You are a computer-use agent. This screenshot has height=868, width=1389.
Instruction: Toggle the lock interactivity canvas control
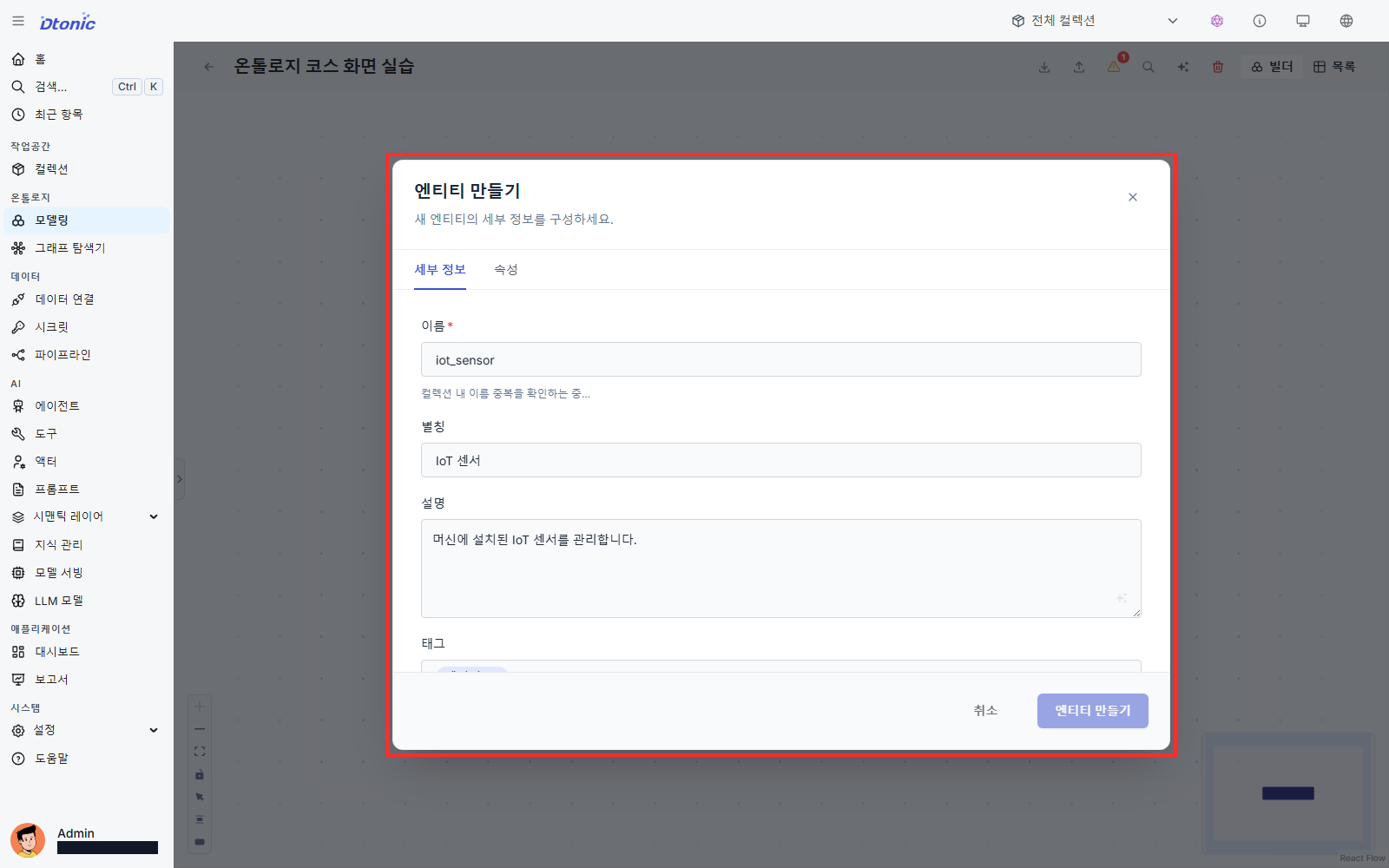[200, 774]
